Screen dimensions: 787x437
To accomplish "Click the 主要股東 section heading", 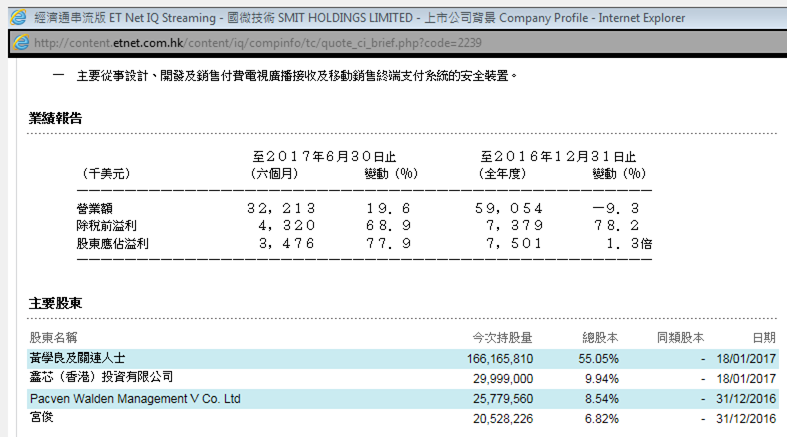I will [x=55, y=302].
